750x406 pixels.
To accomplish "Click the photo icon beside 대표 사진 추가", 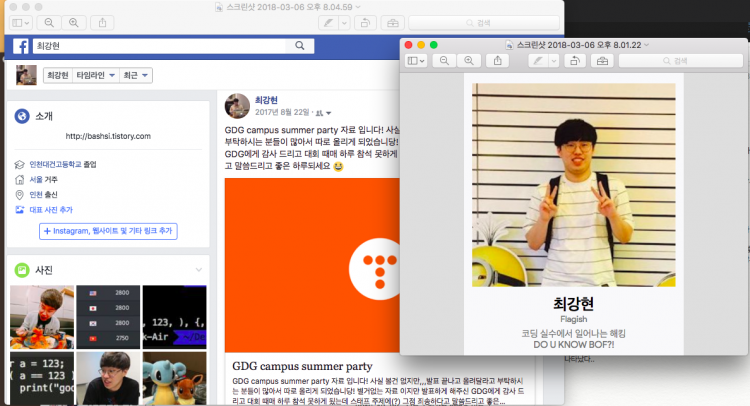I will click(x=20, y=210).
